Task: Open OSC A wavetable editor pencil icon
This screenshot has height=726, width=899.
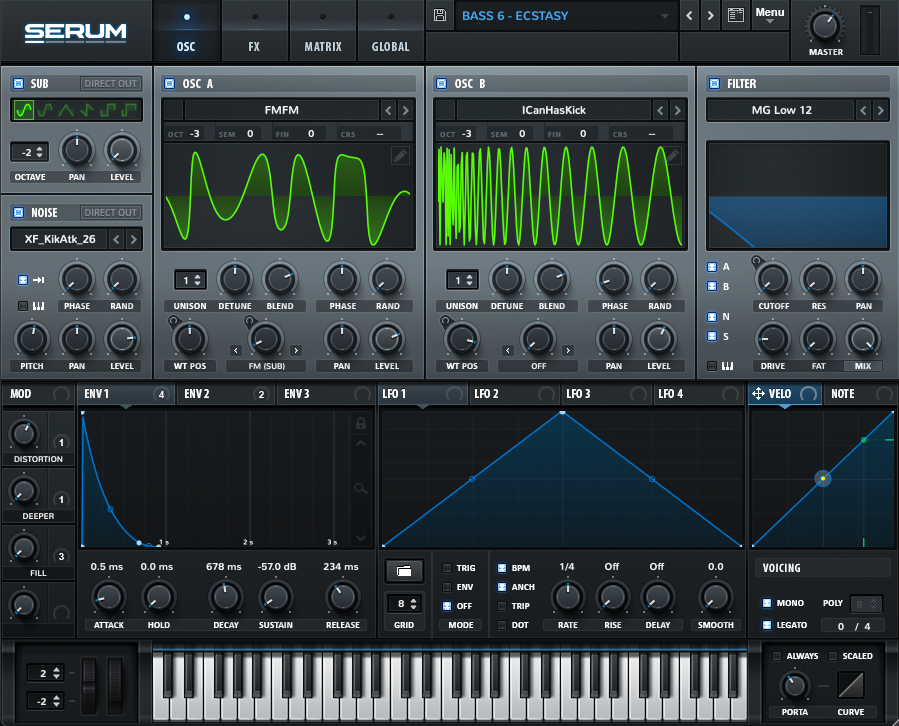Action: [400, 155]
